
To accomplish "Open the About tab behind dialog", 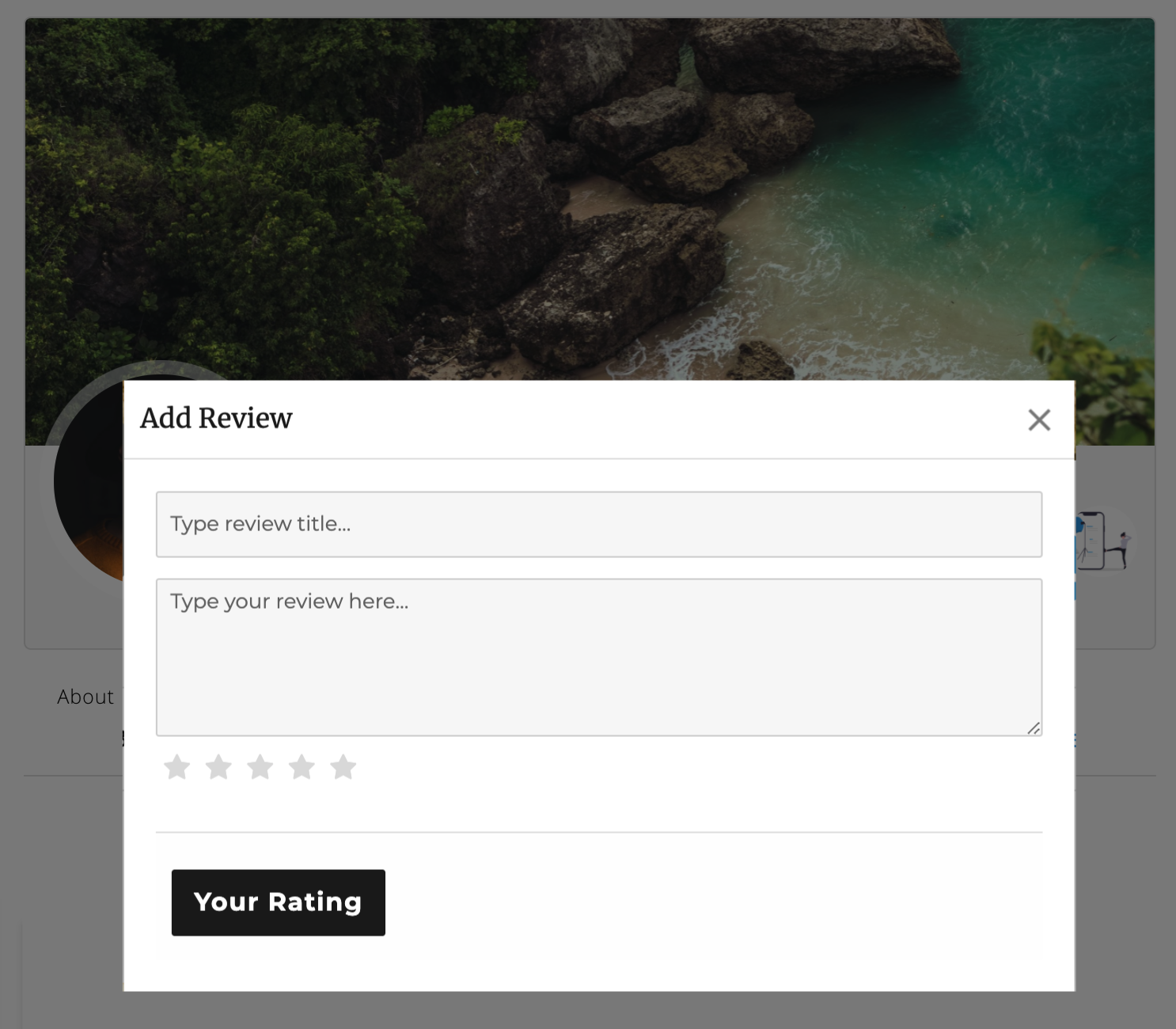I will click(85, 697).
